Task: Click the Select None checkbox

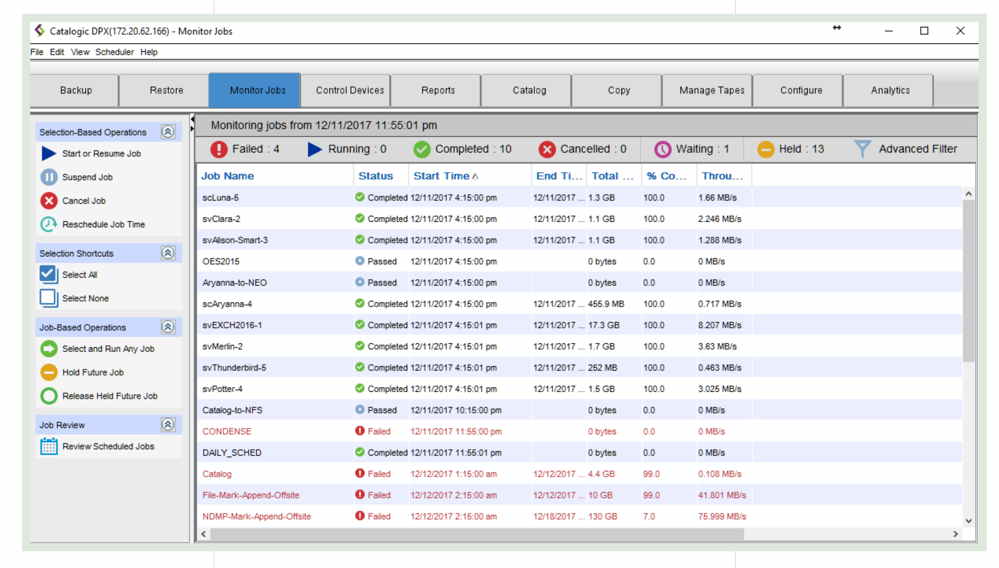Action: point(48,298)
